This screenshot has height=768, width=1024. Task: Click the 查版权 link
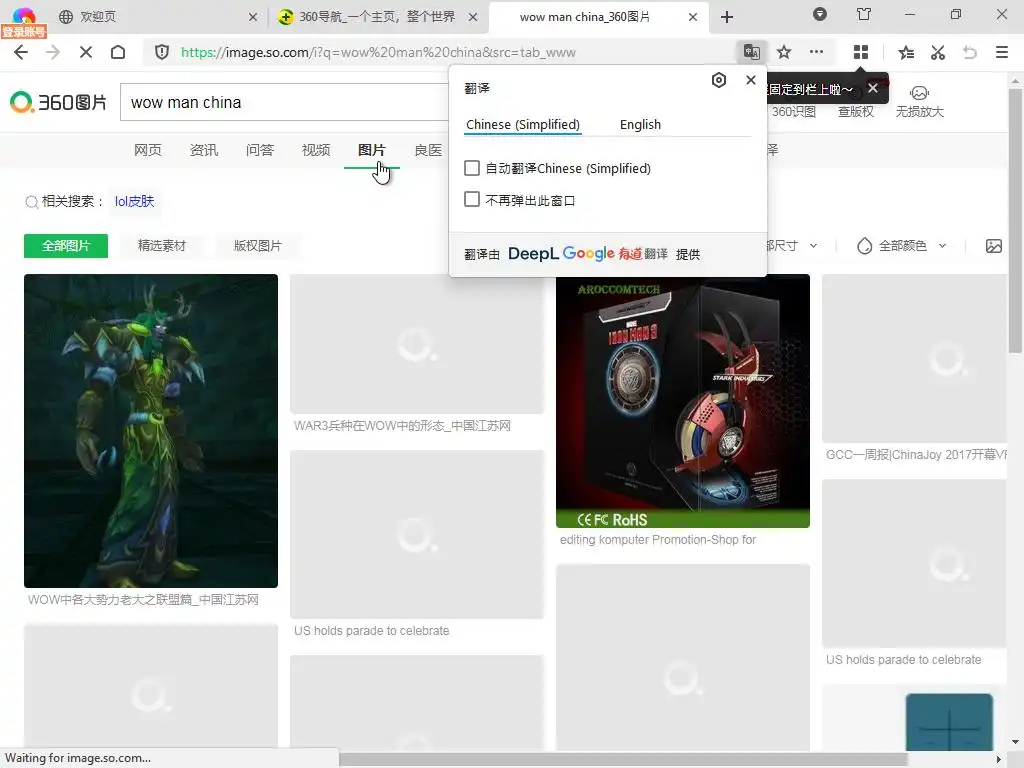point(856,112)
